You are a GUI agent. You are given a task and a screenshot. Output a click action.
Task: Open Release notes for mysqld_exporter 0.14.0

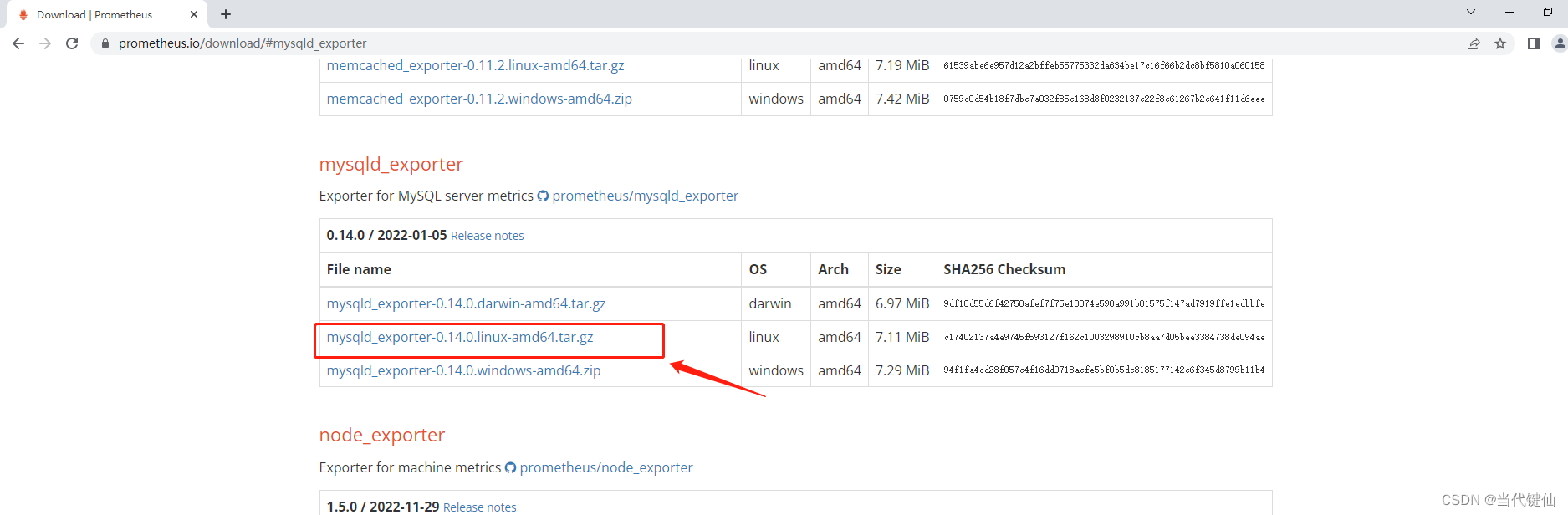coord(488,236)
